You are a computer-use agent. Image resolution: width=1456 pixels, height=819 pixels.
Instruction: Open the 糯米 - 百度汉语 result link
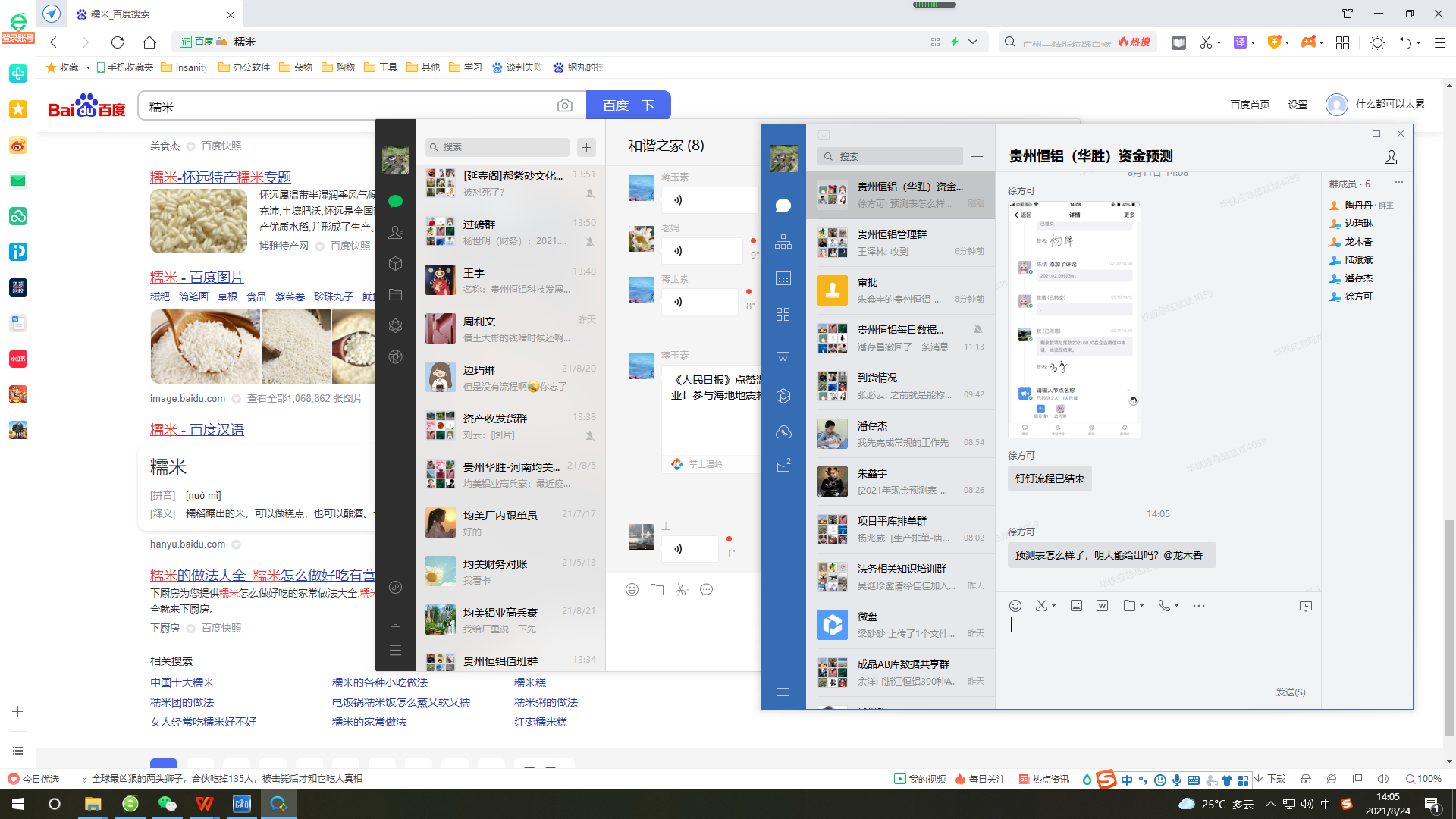(x=197, y=430)
